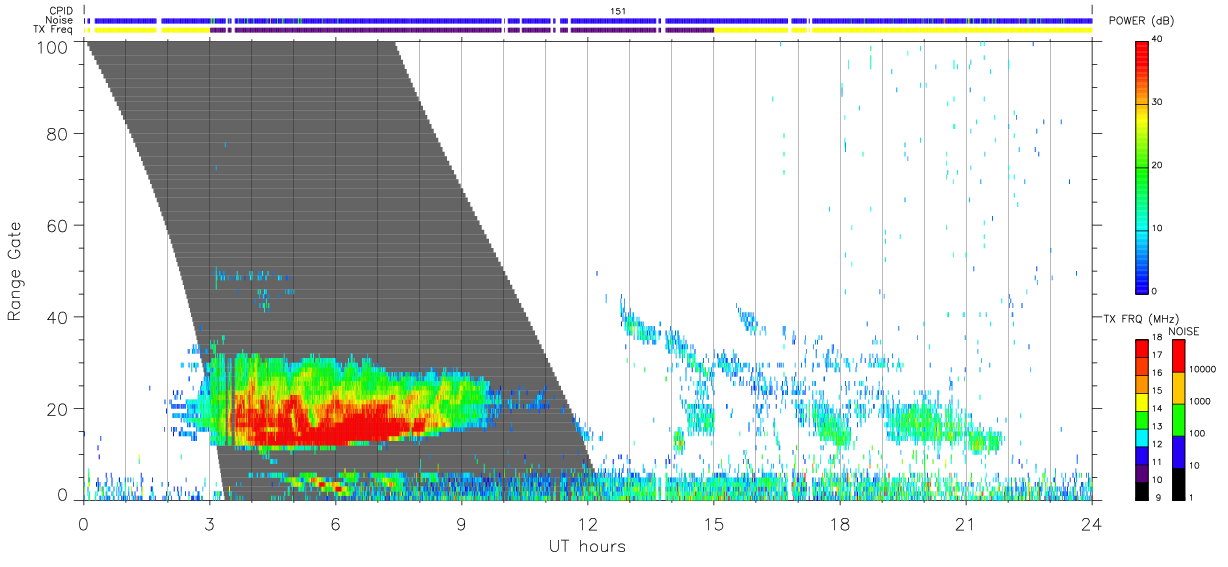The width and height of the screenshot is (1228, 567).
Task: Click the 80 tick label on the Range Gate axis
Action: [56, 133]
